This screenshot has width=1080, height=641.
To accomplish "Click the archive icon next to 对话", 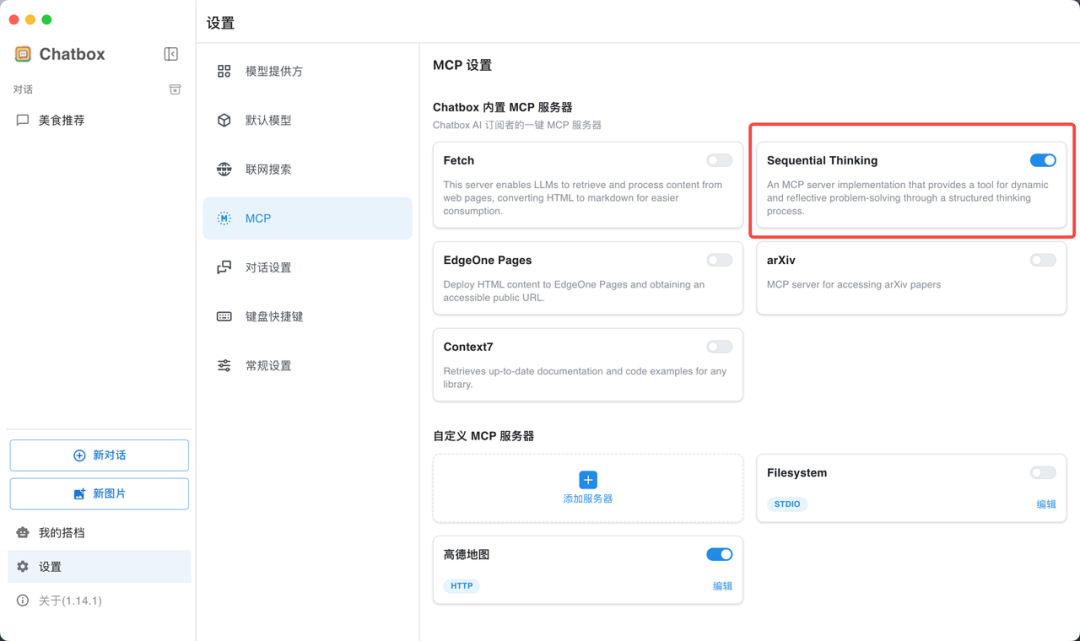I will [x=175, y=89].
